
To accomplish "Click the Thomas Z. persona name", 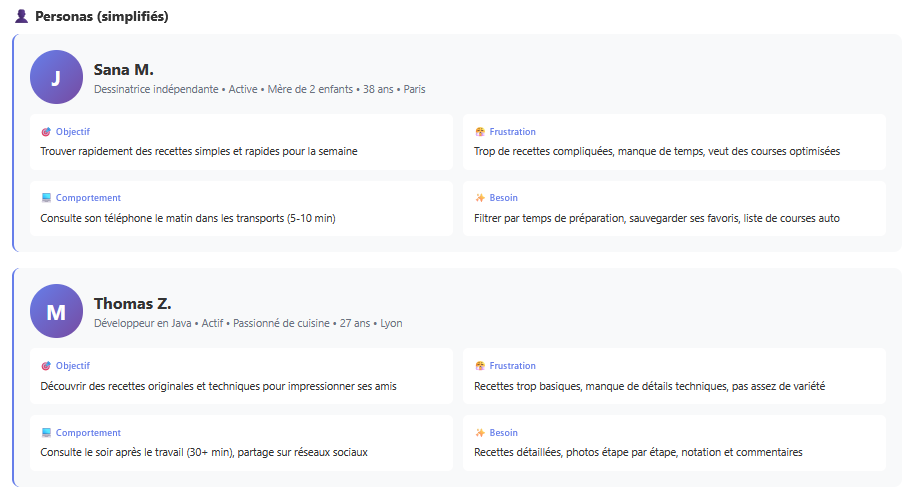I will pos(133,303).
